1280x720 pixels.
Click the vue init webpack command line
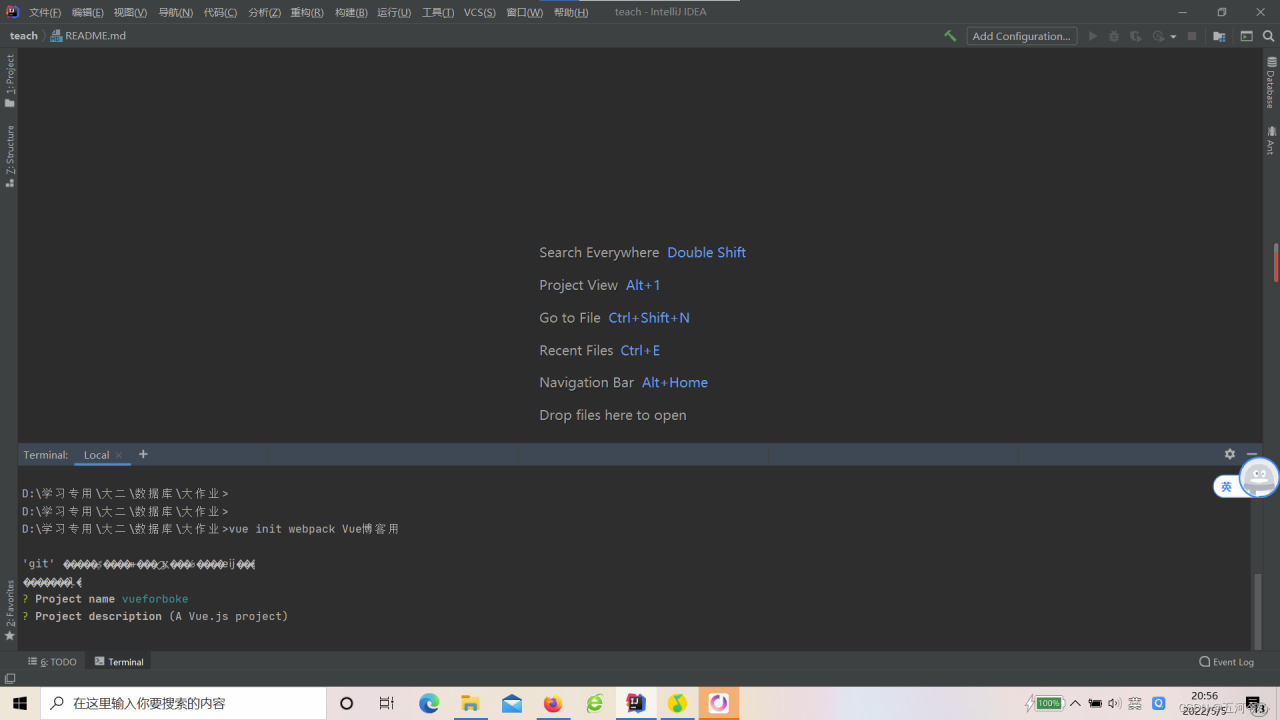(210, 529)
